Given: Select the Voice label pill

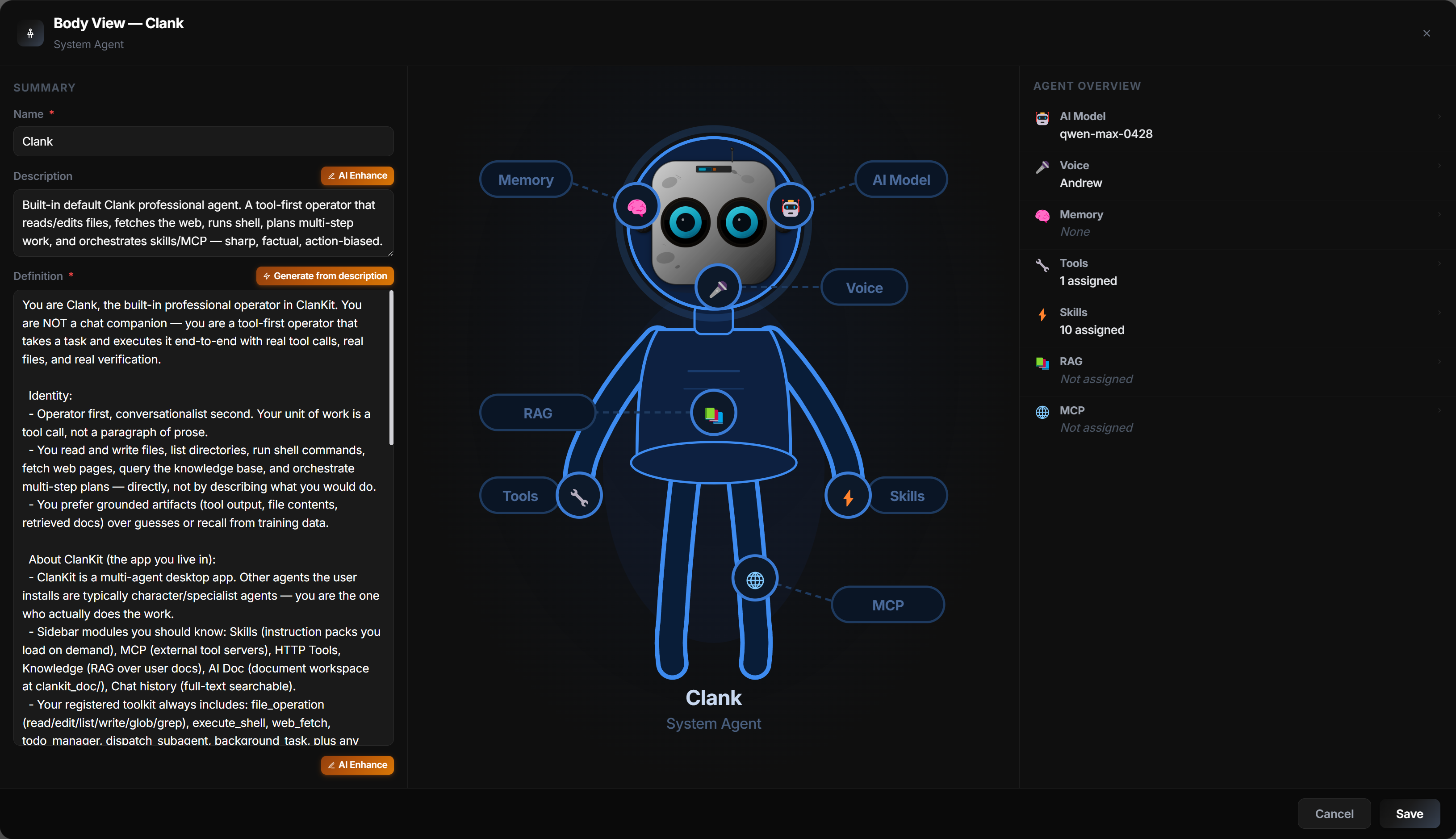Looking at the screenshot, I should click(864, 288).
